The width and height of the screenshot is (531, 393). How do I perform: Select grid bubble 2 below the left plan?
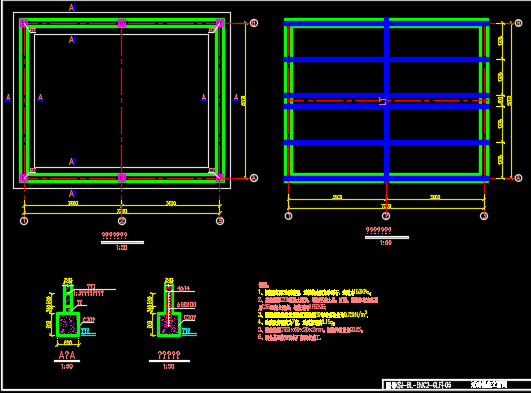point(122,221)
